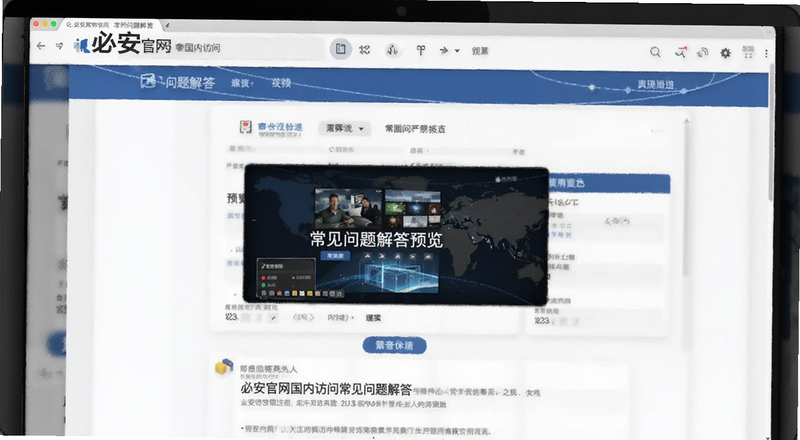Screen dimensions: 800x440
Task: Open the blue link in the right side panel
Action: coord(559,235)
